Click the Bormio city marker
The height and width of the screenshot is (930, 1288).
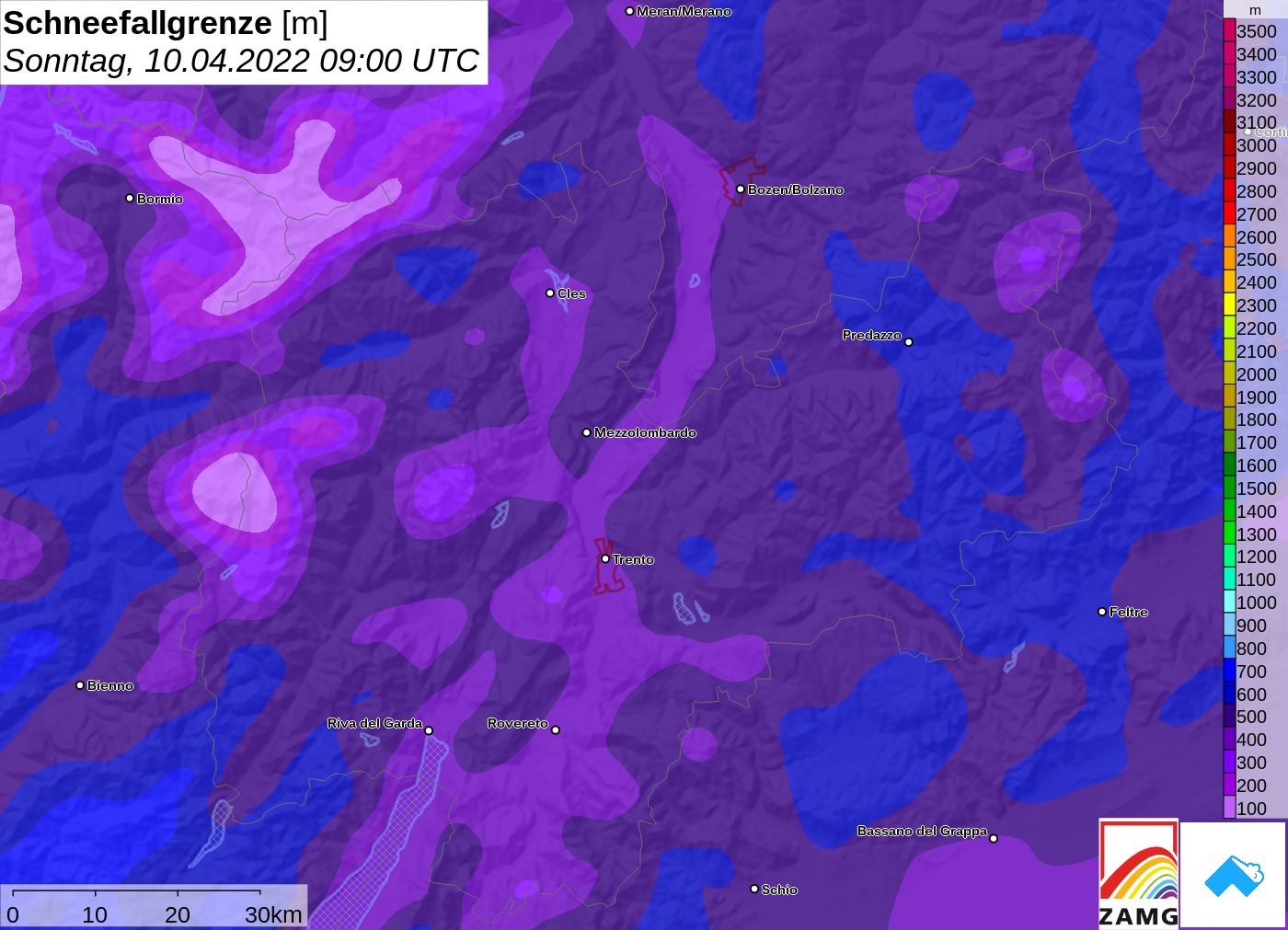click(x=130, y=198)
